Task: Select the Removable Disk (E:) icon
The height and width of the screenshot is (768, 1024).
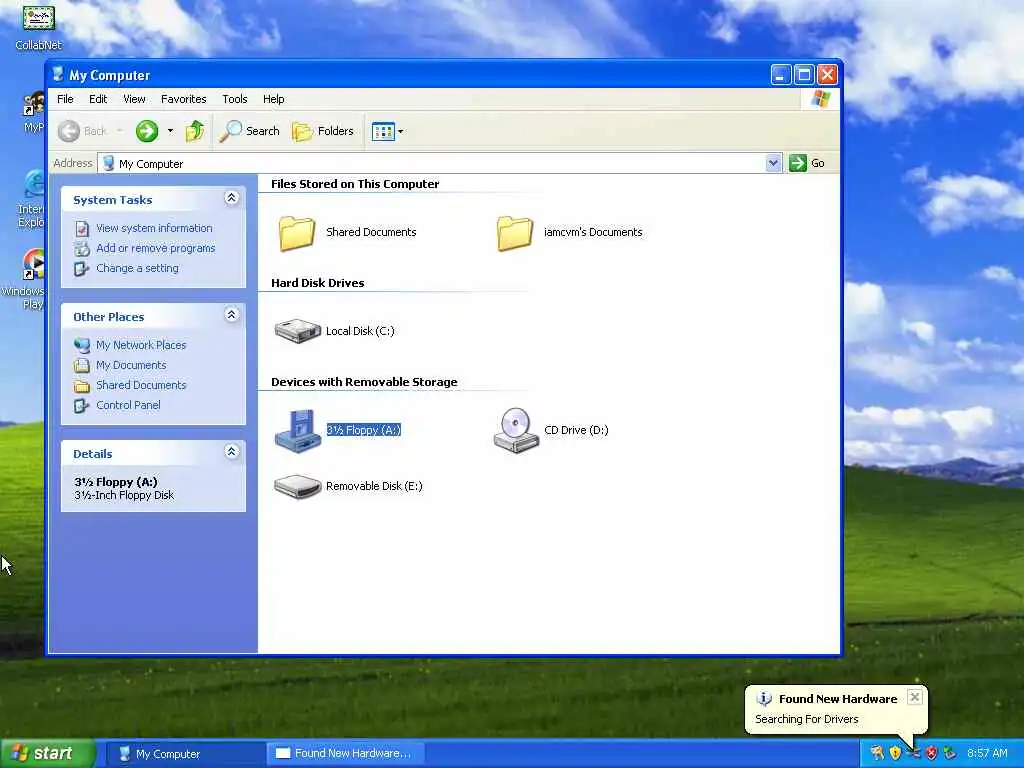Action: [298, 487]
